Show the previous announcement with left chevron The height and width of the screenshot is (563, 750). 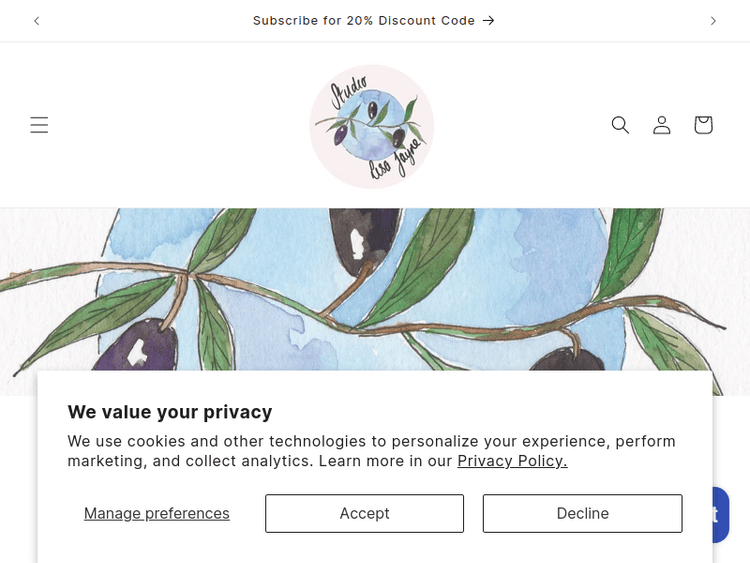(37, 21)
